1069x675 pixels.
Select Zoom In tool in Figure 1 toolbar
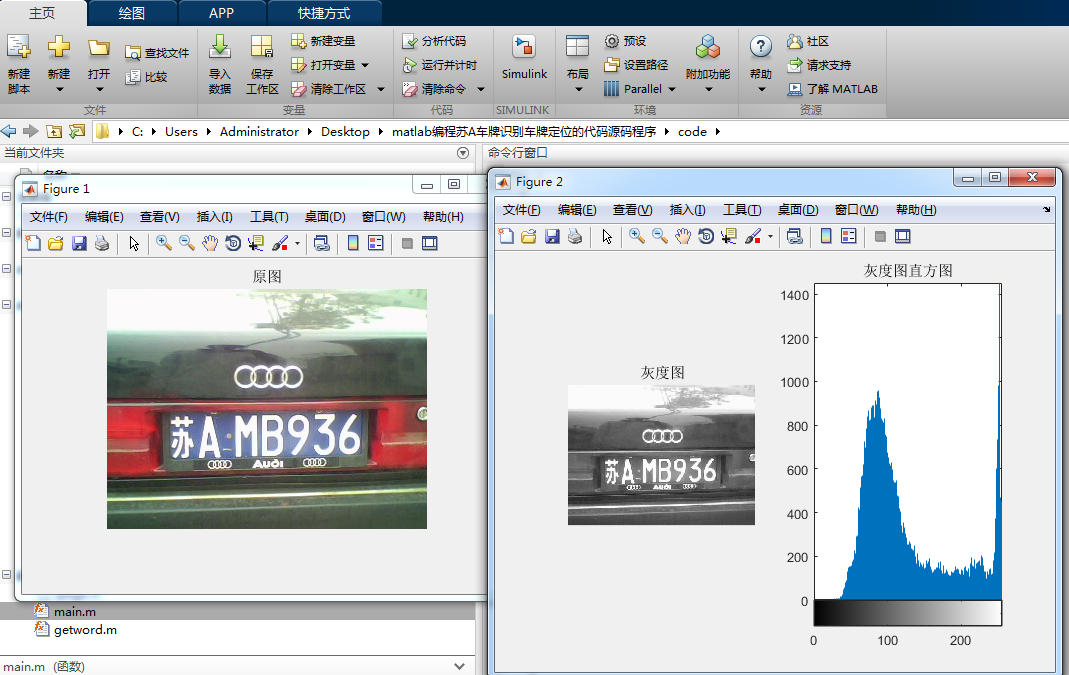[x=164, y=243]
